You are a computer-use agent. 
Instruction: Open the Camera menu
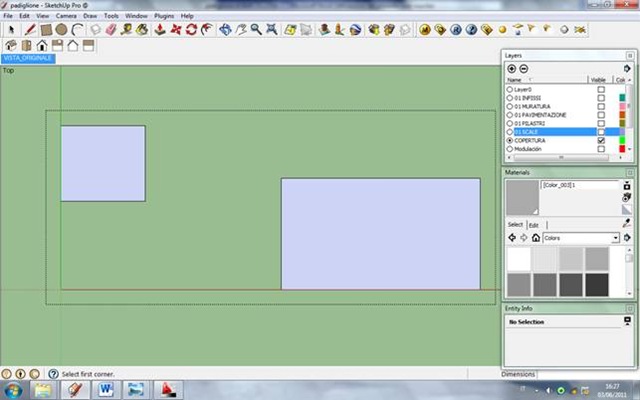[x=66, y=16]
